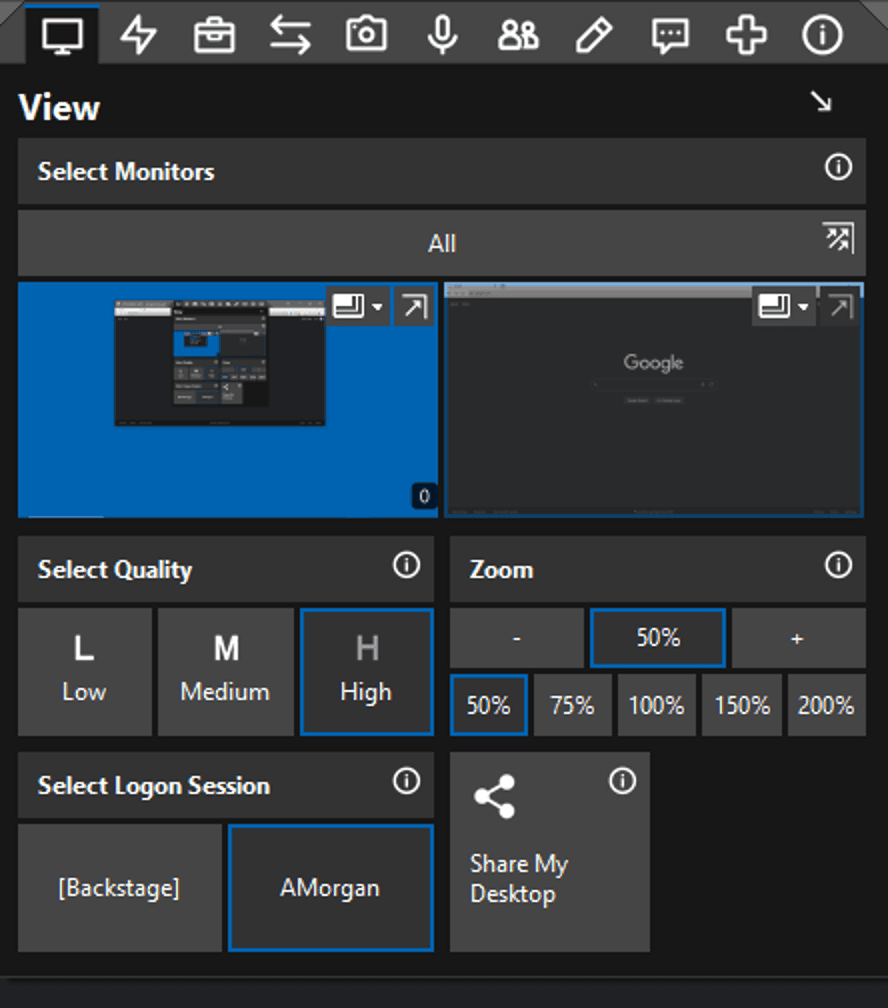Open the chat message icon
The image size is (888, 1008).
pyautogui.click(x=670, y=35)
